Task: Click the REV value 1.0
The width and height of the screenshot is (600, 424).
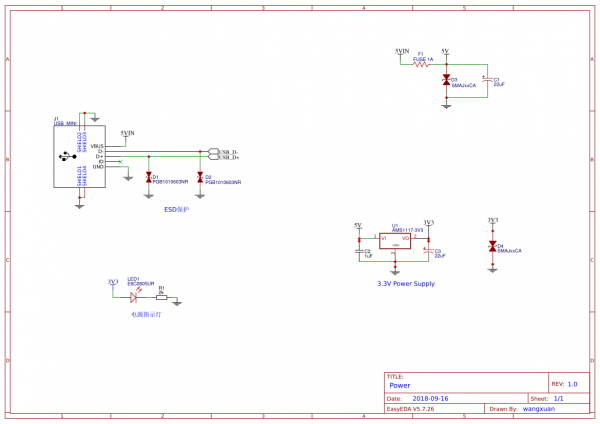Action: (572, 383)
